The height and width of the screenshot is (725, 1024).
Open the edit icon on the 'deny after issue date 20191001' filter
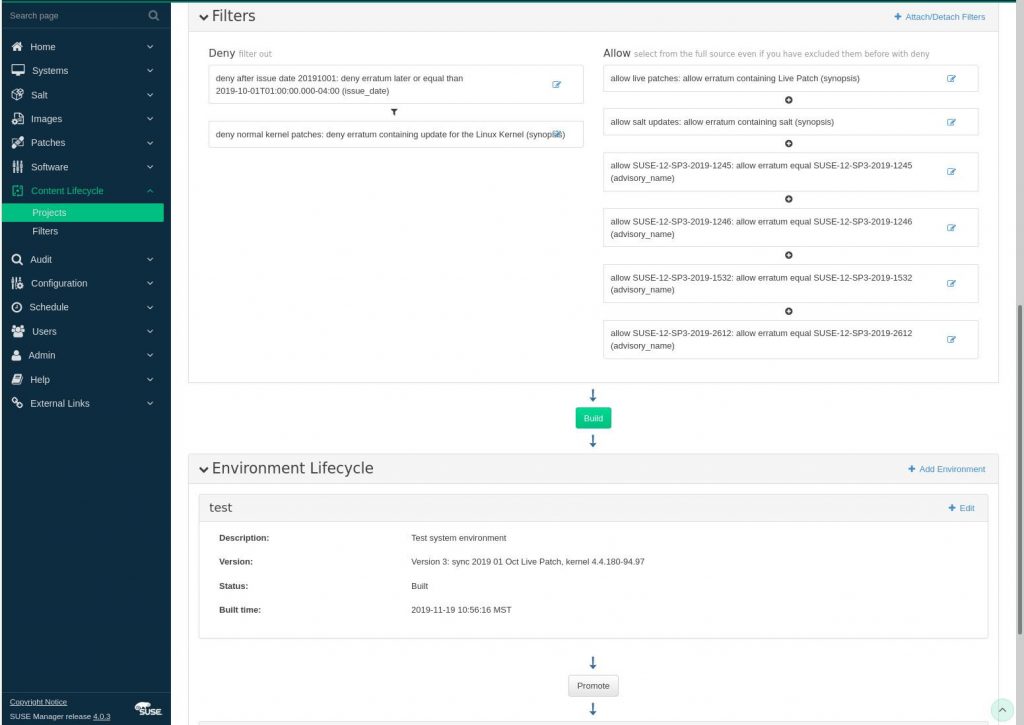coord(557,84)
